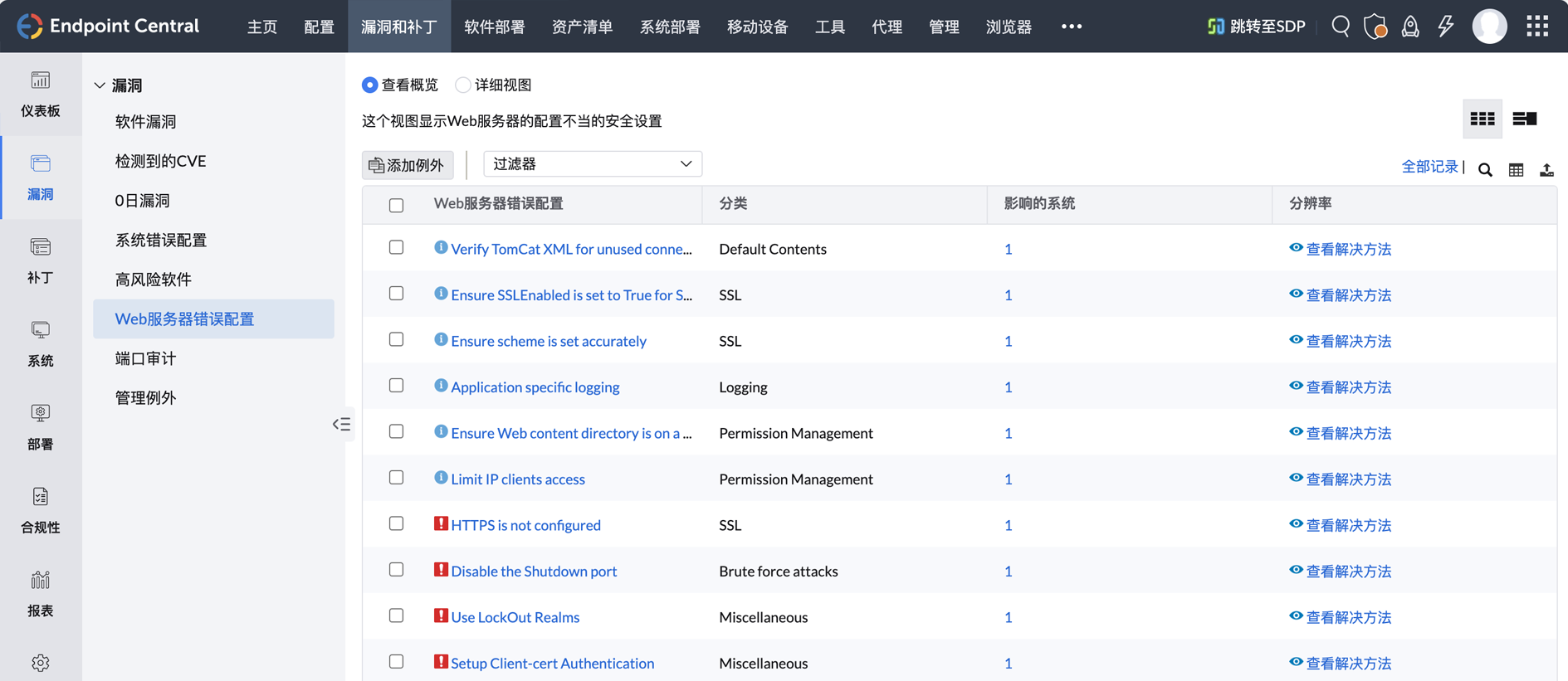The height and width of the screenshot is (681, 1568).
Task: Open the Disable the Shutdown port link
Action: click(533, 571)
